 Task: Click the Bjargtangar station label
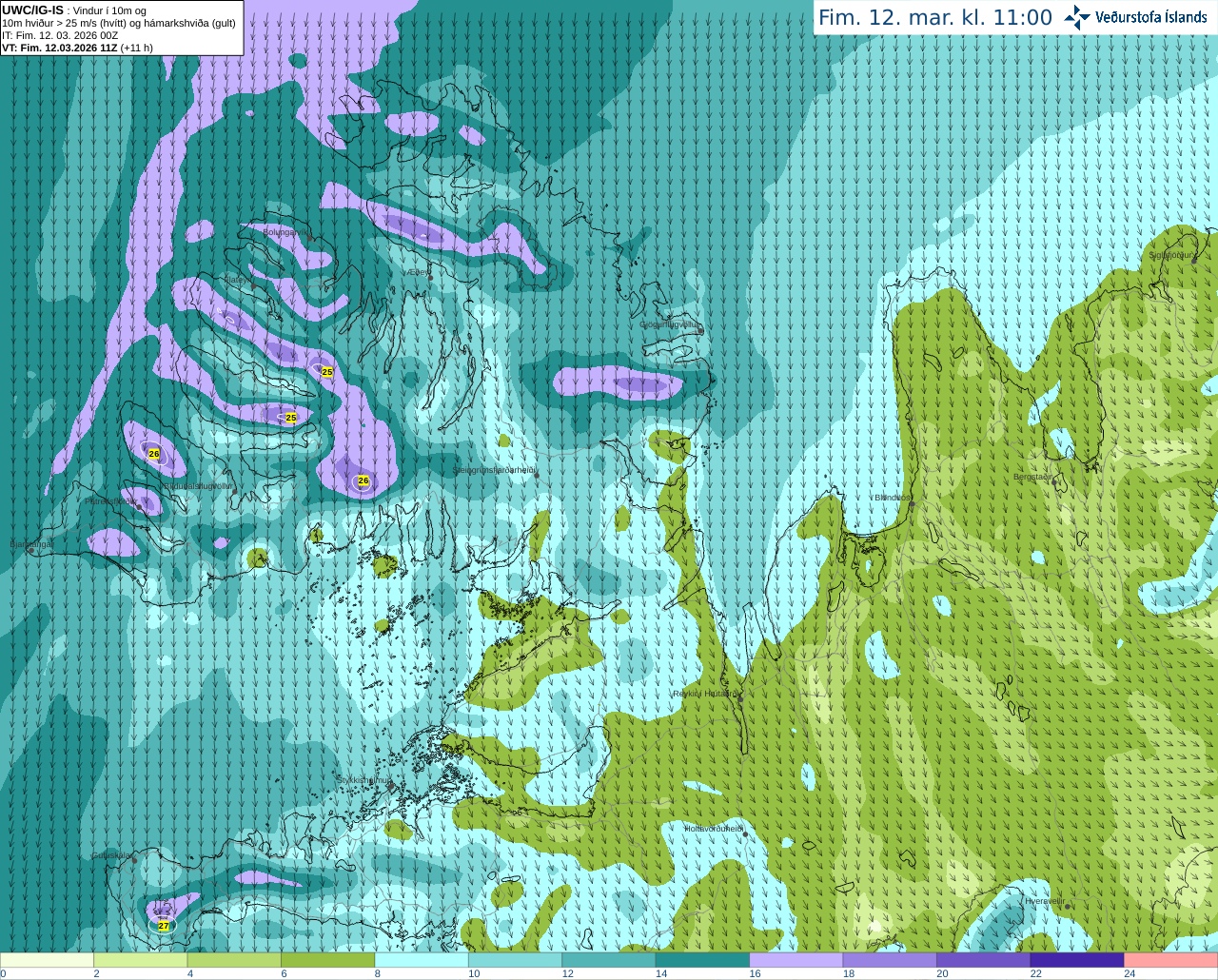[x=31, y=544]
